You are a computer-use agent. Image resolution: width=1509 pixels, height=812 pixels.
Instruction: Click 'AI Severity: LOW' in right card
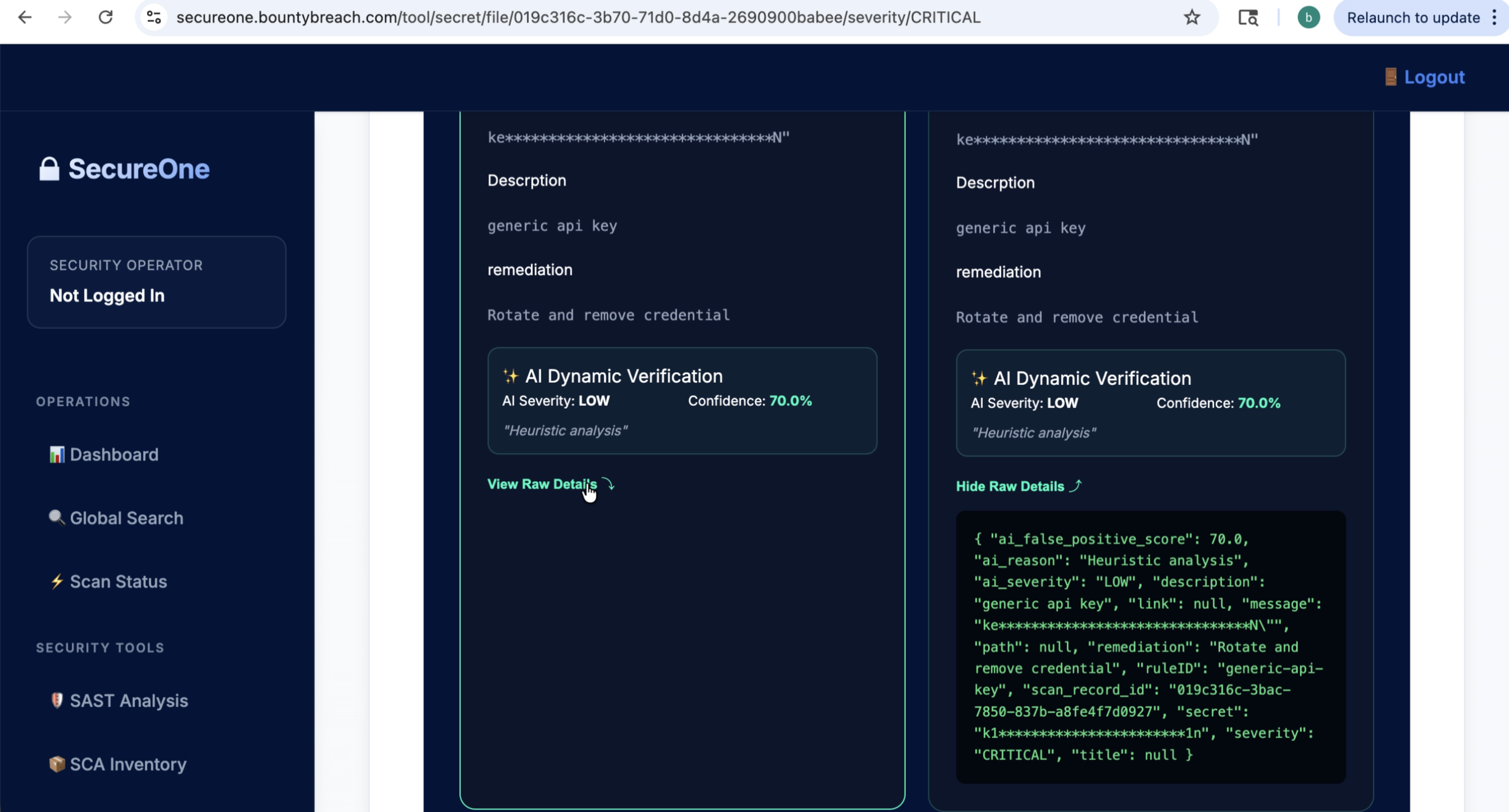coord(1025,403)
